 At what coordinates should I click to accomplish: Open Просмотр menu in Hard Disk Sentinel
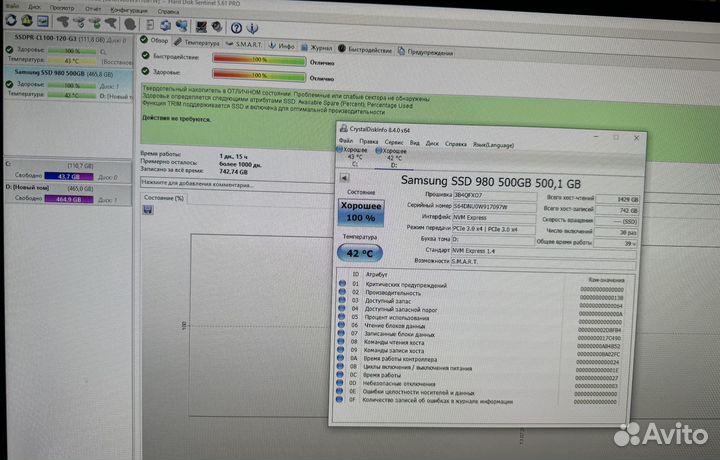62,8
